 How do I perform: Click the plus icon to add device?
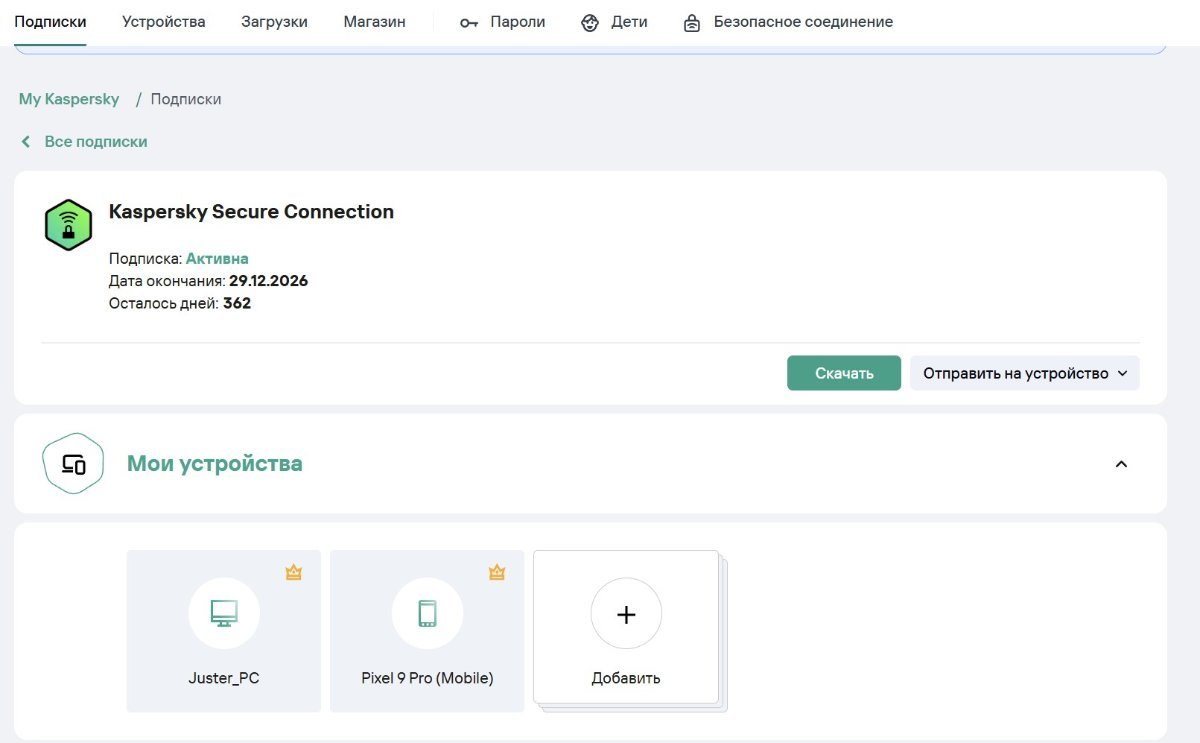coord(626,614)
